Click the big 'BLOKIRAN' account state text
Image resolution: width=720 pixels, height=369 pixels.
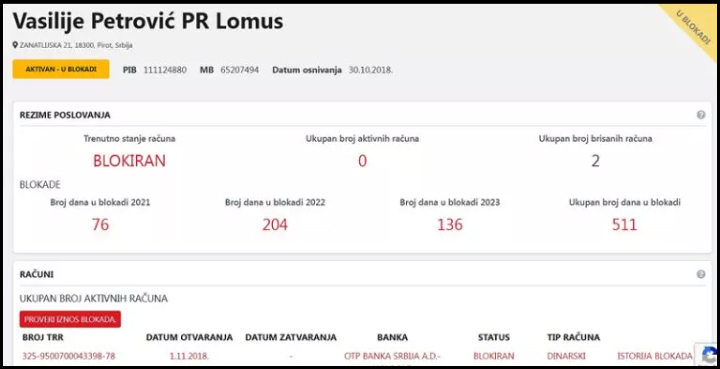pyautogui.click(x=129, y=161)
